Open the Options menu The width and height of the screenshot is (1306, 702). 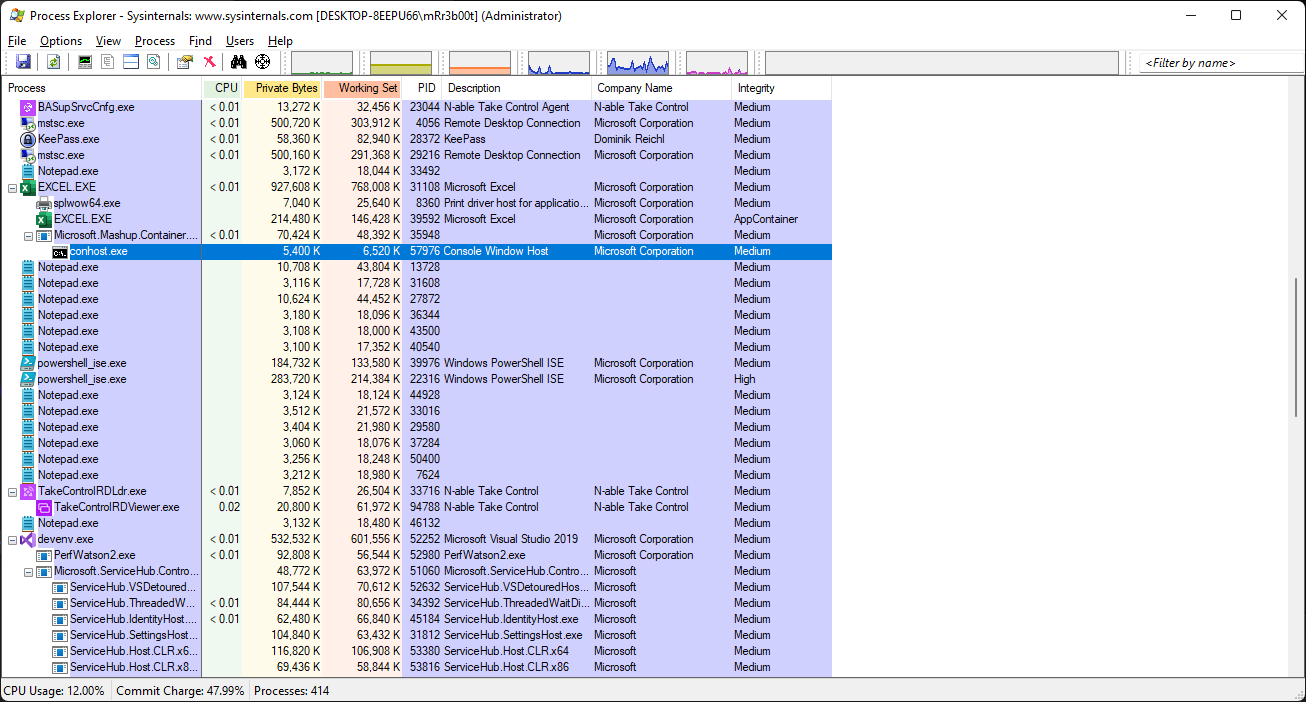(x=61, y=41)
